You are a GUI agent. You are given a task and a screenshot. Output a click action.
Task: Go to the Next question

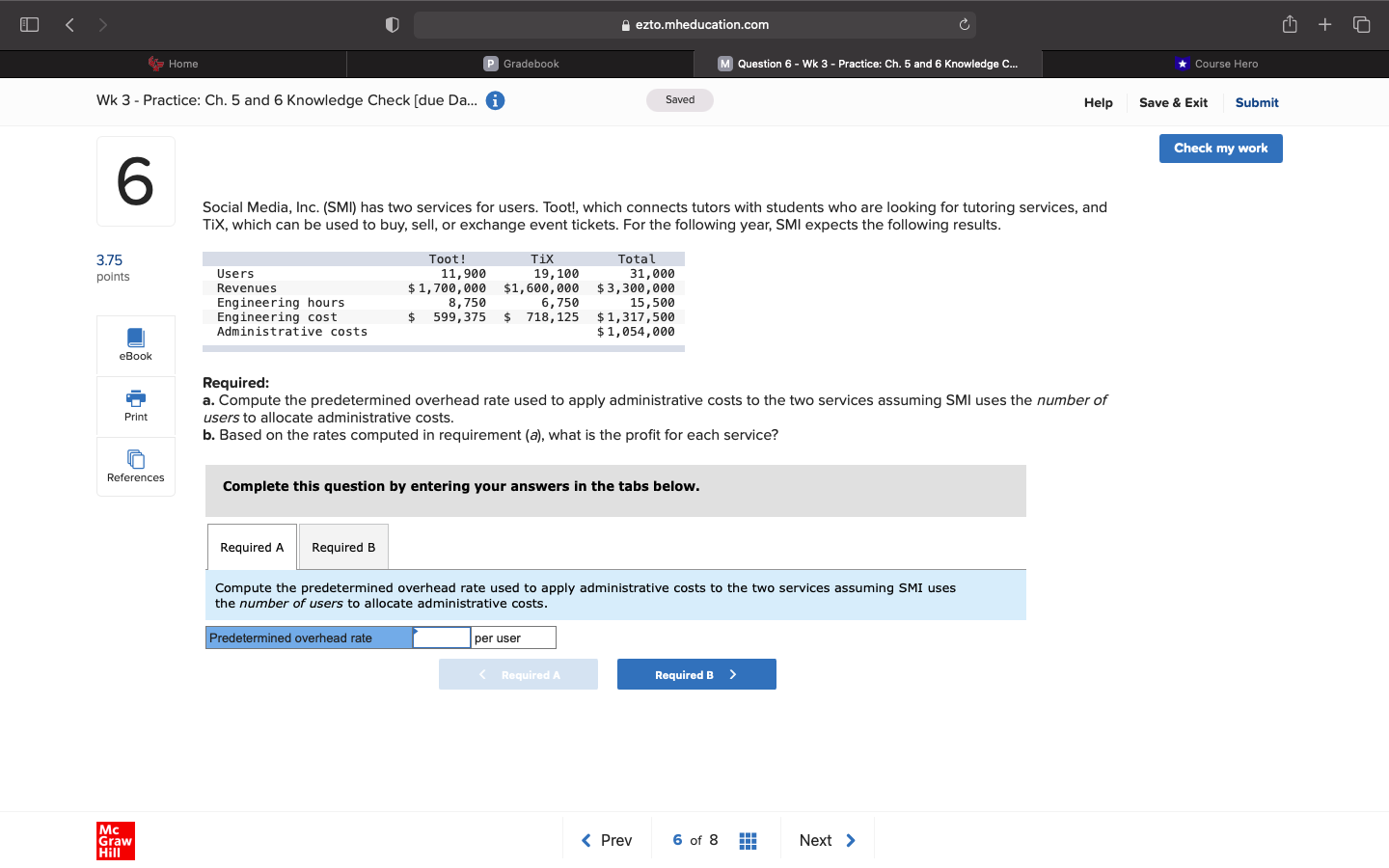pyautogui.click(x=828, y=841)
